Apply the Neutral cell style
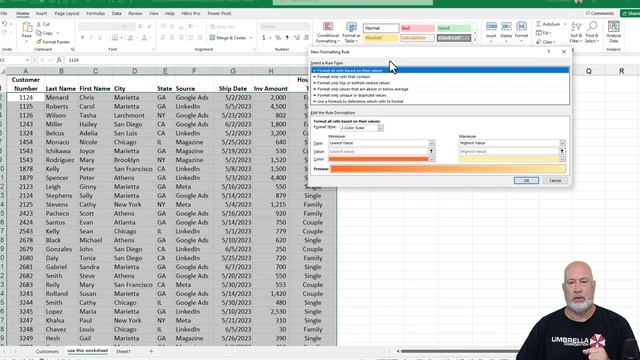The image size is (640, 360). 380,38
